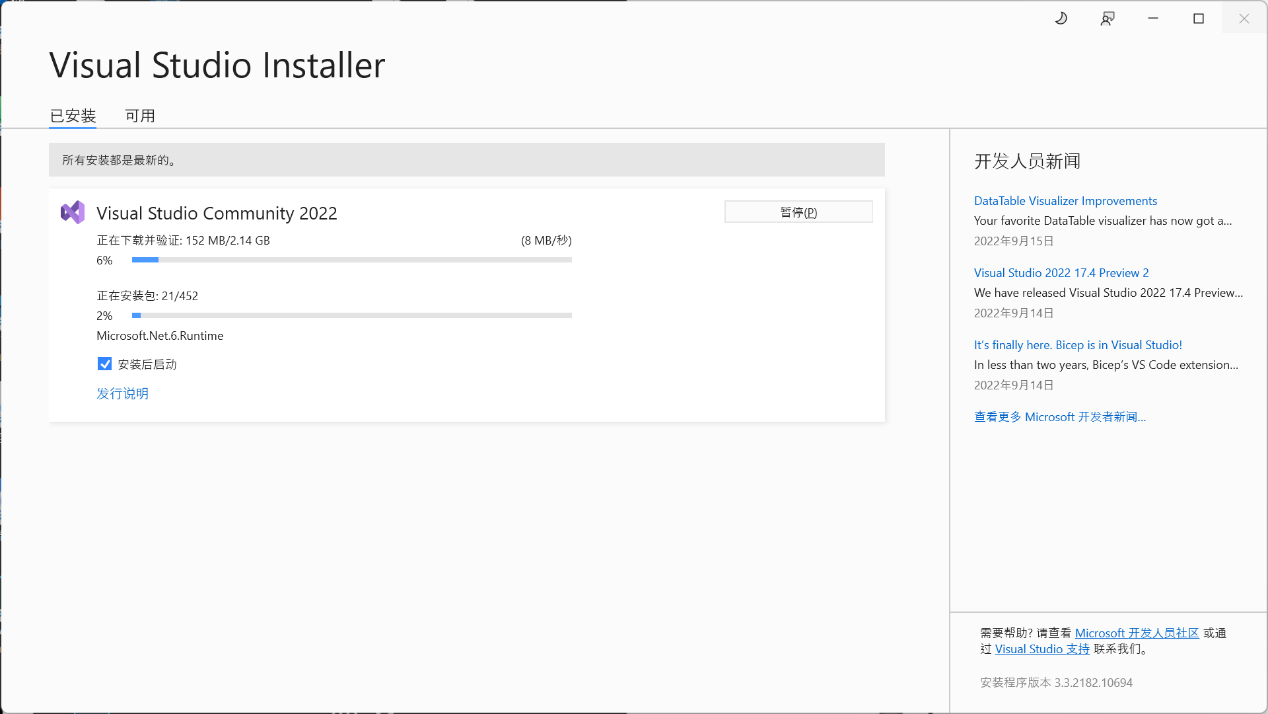Read the Bicep is in Visual Studio article
Image resolution: width=1268 pixels, height=714 pixels.
pyautogui.click(x=1078, y=345)
